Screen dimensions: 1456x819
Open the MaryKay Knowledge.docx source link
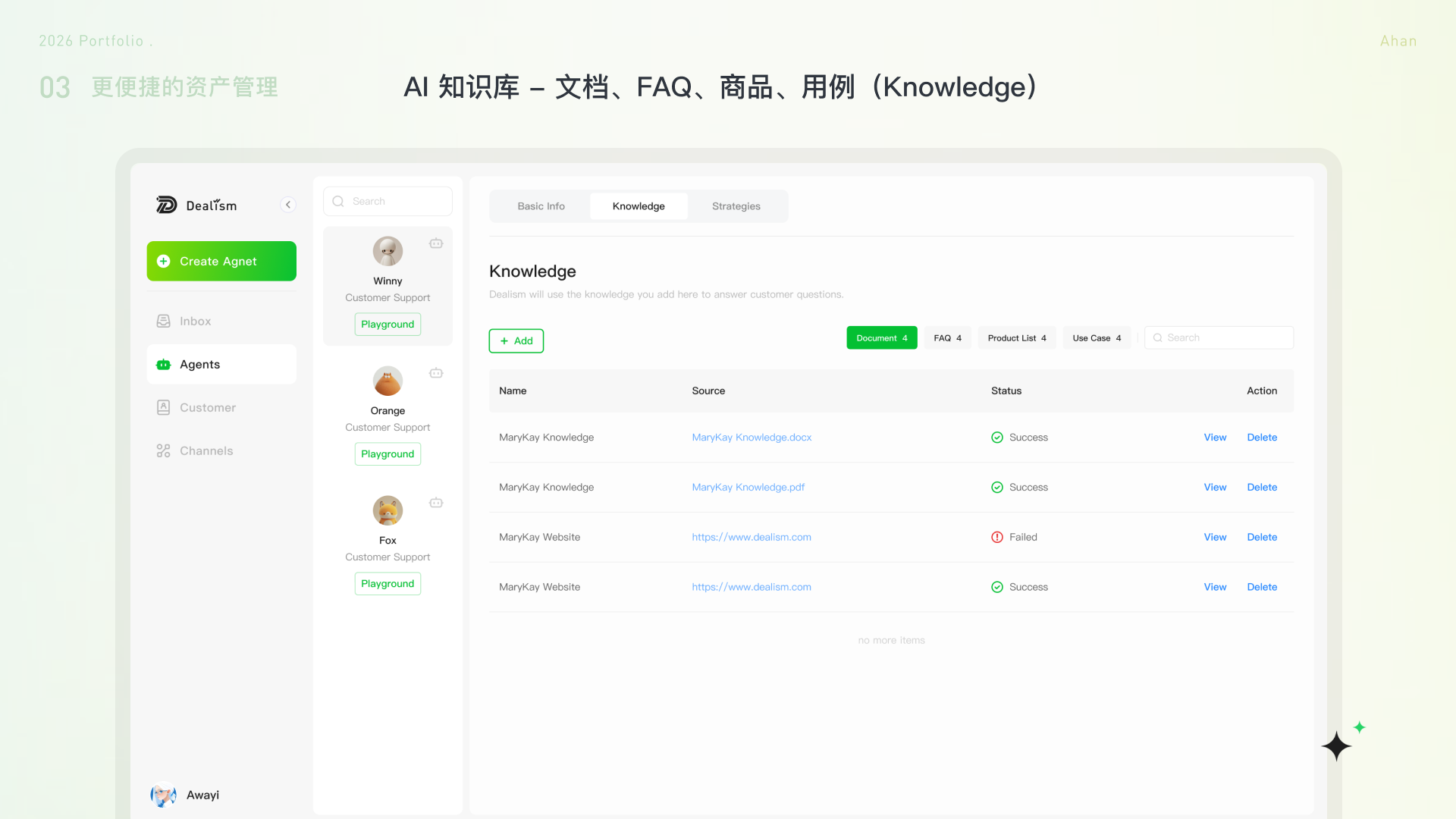click(752, 438)
